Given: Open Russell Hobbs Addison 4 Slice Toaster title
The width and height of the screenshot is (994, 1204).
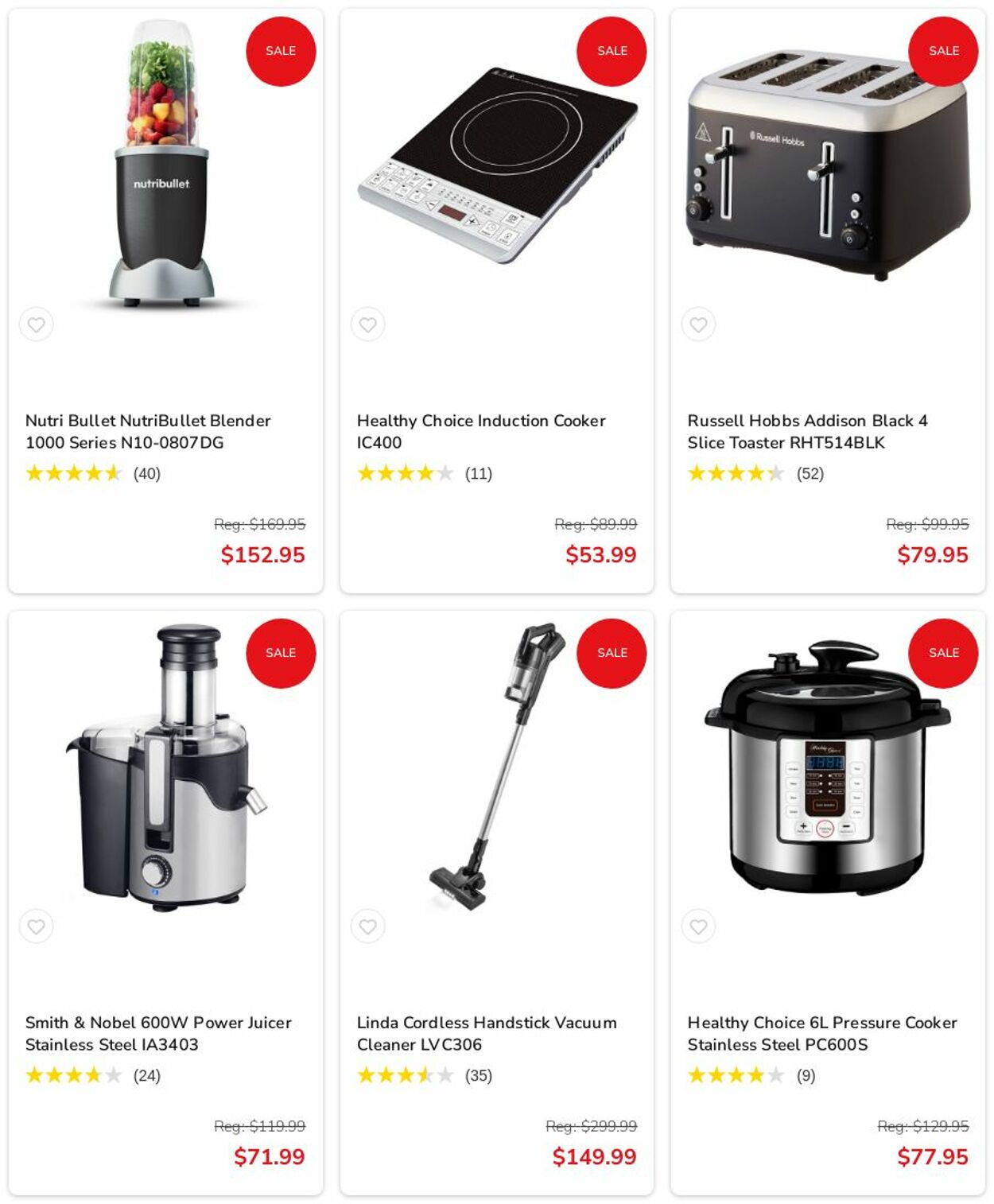Looking at the screenshot, I should click(x=807, y=431).
